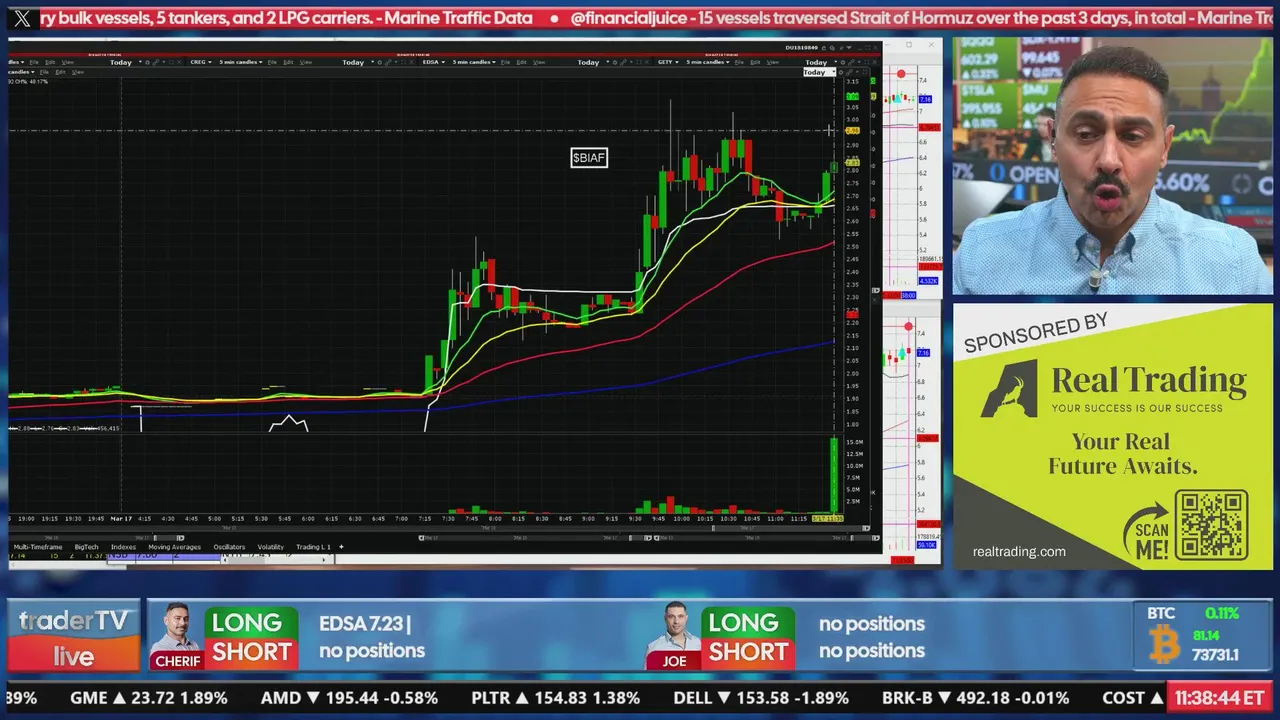Switch to the Indexes tab
Image resolution: width=1280 pixels, height=720 pixels.
coord(123,547)
